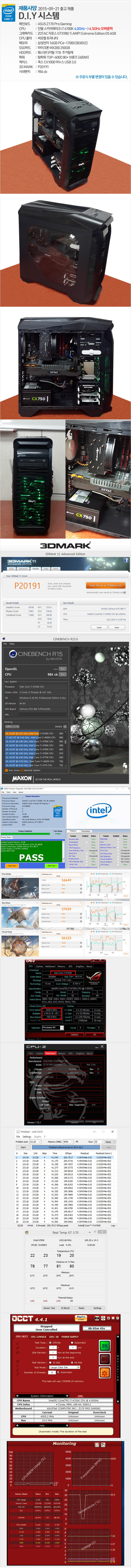Select the Graphics tab in first CPU-Z window
The image size is (131, 1568).
(80, 966)
